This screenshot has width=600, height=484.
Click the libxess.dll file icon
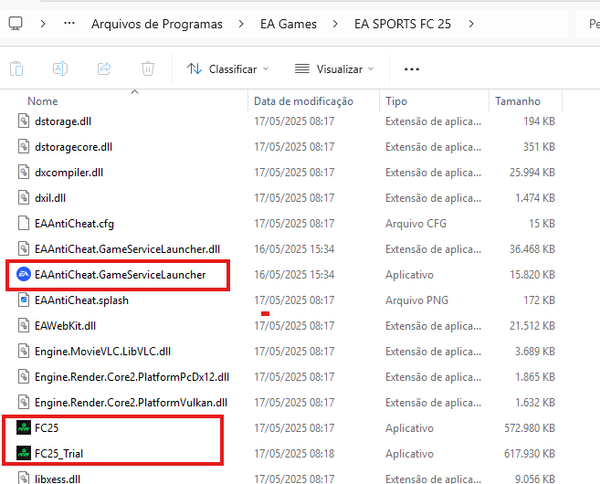coord(23,478)
